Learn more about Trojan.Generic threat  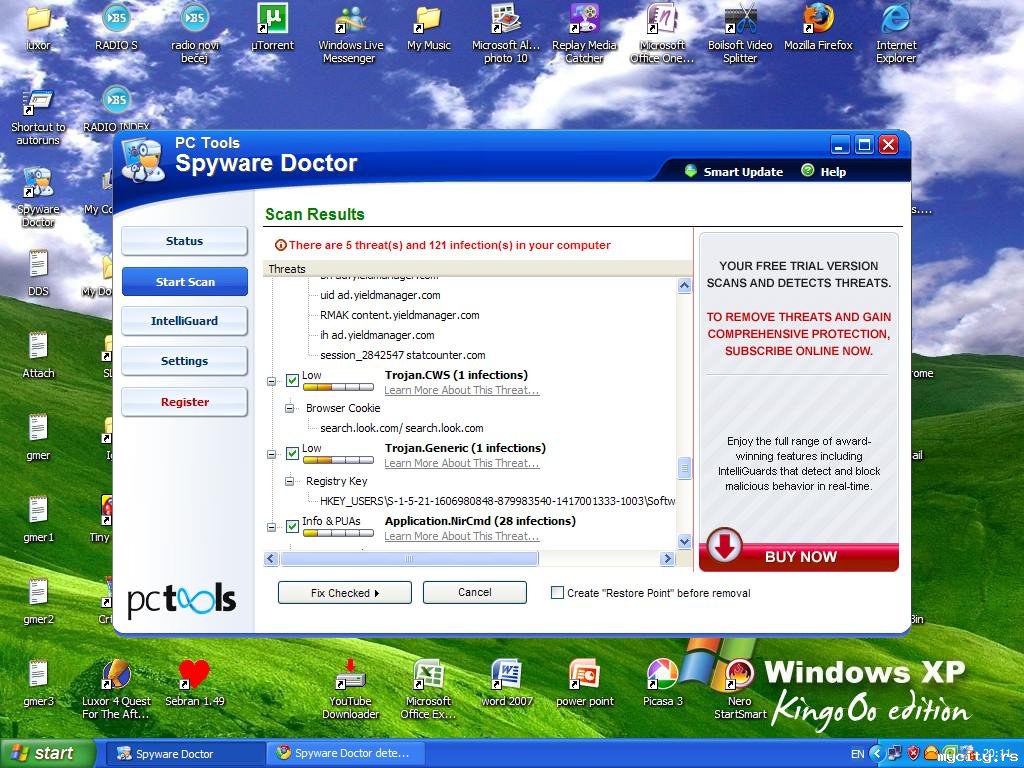(x=462, y=463)
